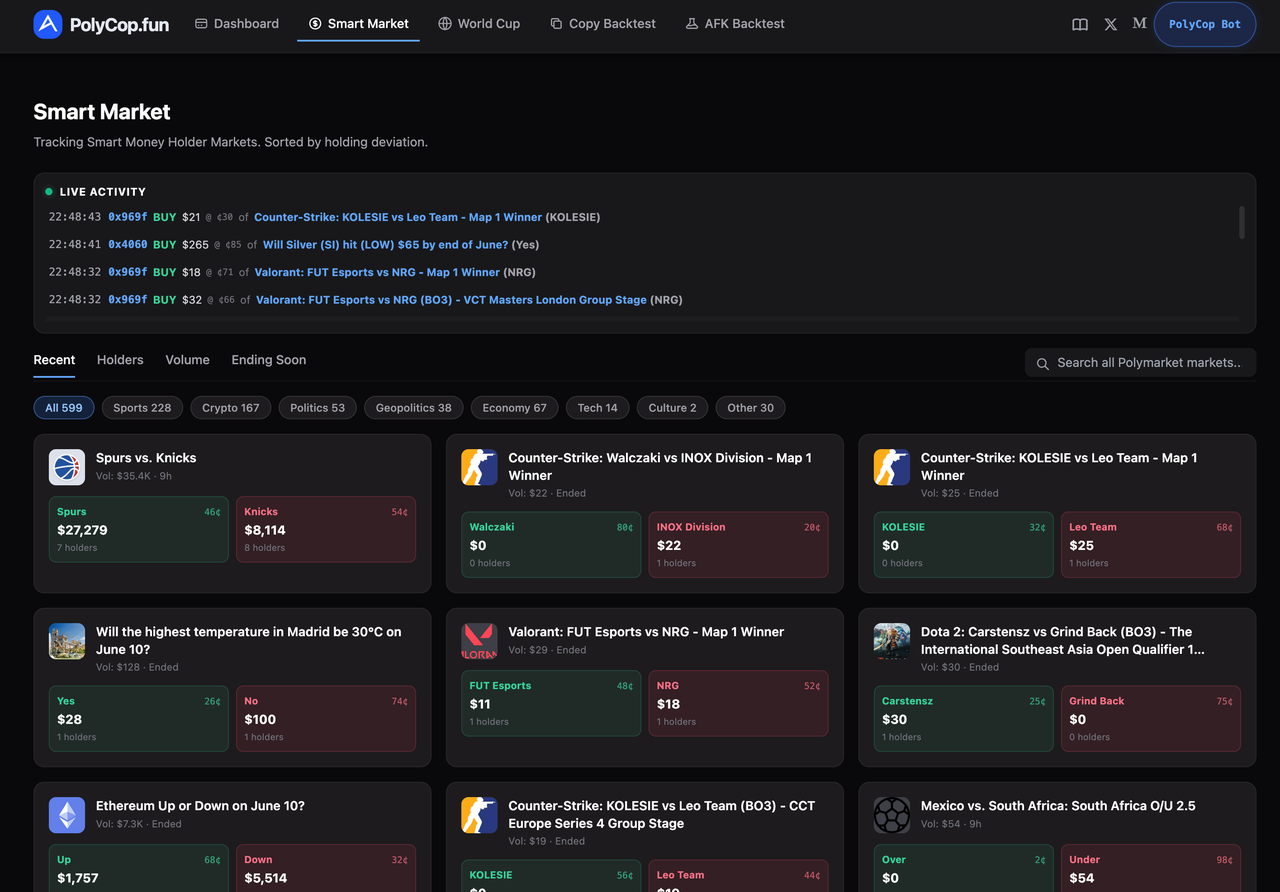Viewport: 1280px width, 892px height.
Task: Click the Madrid temperature market thumbnail
Action: (x=67, y=641)
